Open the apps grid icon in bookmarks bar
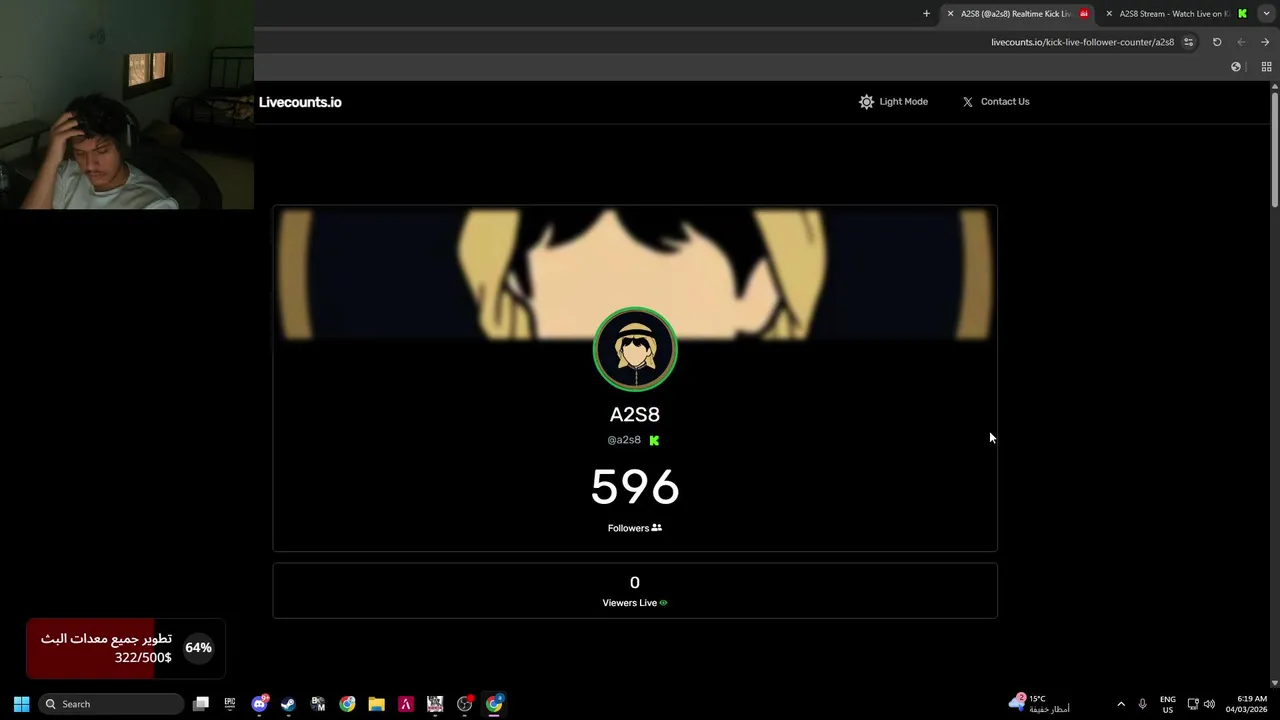The width and height of the screenshot is (1280, 720). [1266, 67]
